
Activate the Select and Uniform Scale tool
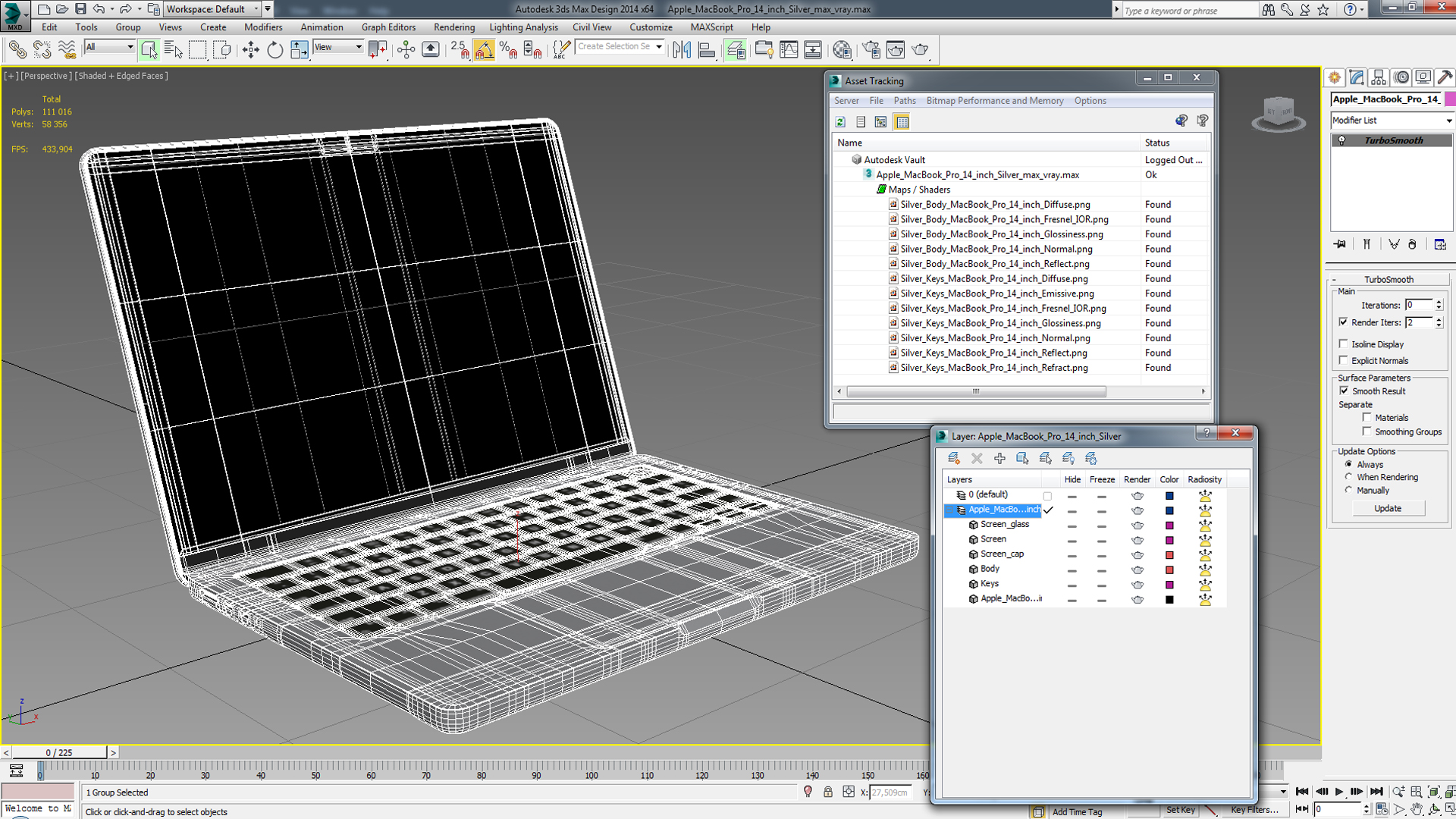click(299, 50)
